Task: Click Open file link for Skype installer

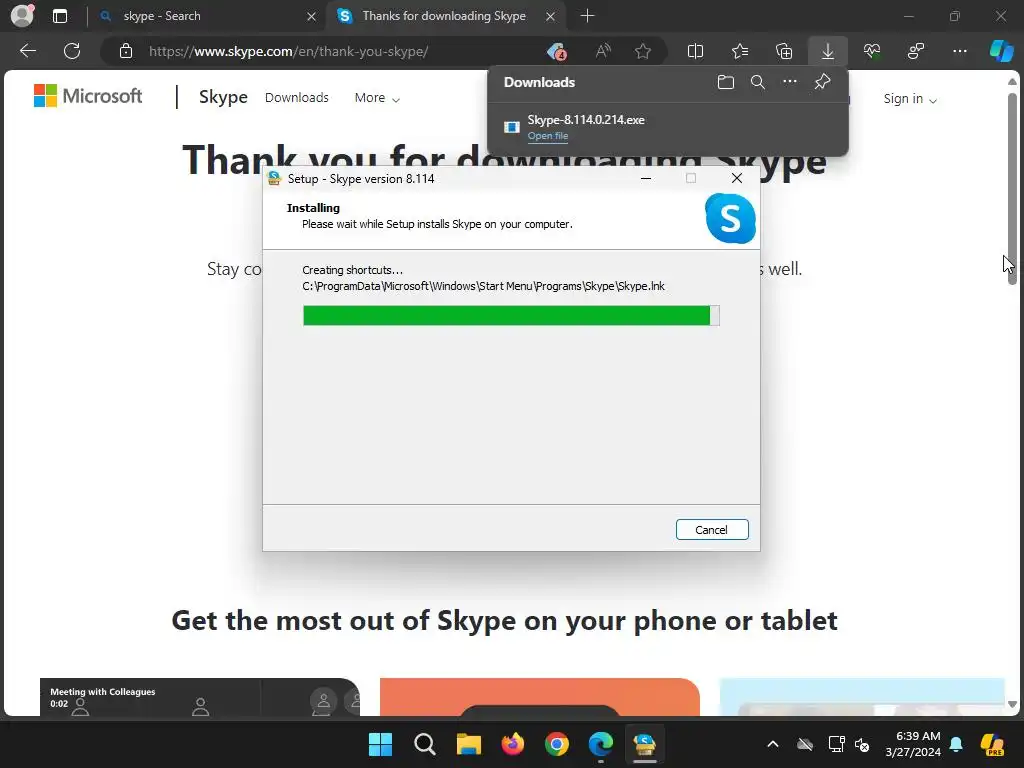Action: pos(548,136)
